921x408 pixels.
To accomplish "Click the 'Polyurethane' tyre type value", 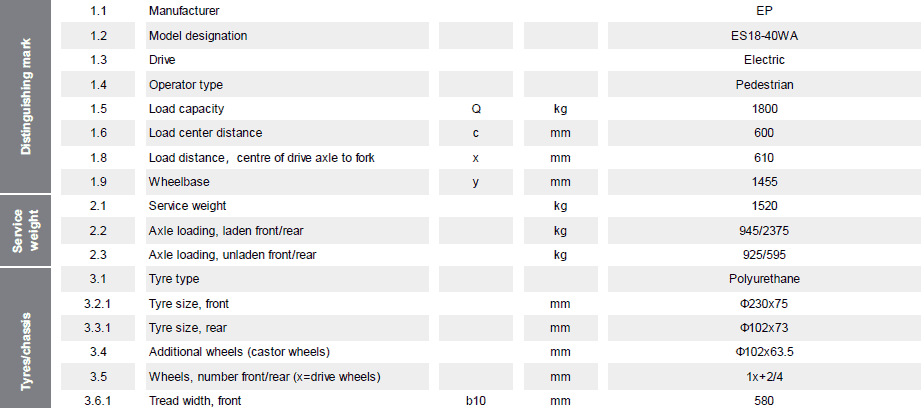I will click(x=764, y=278).
